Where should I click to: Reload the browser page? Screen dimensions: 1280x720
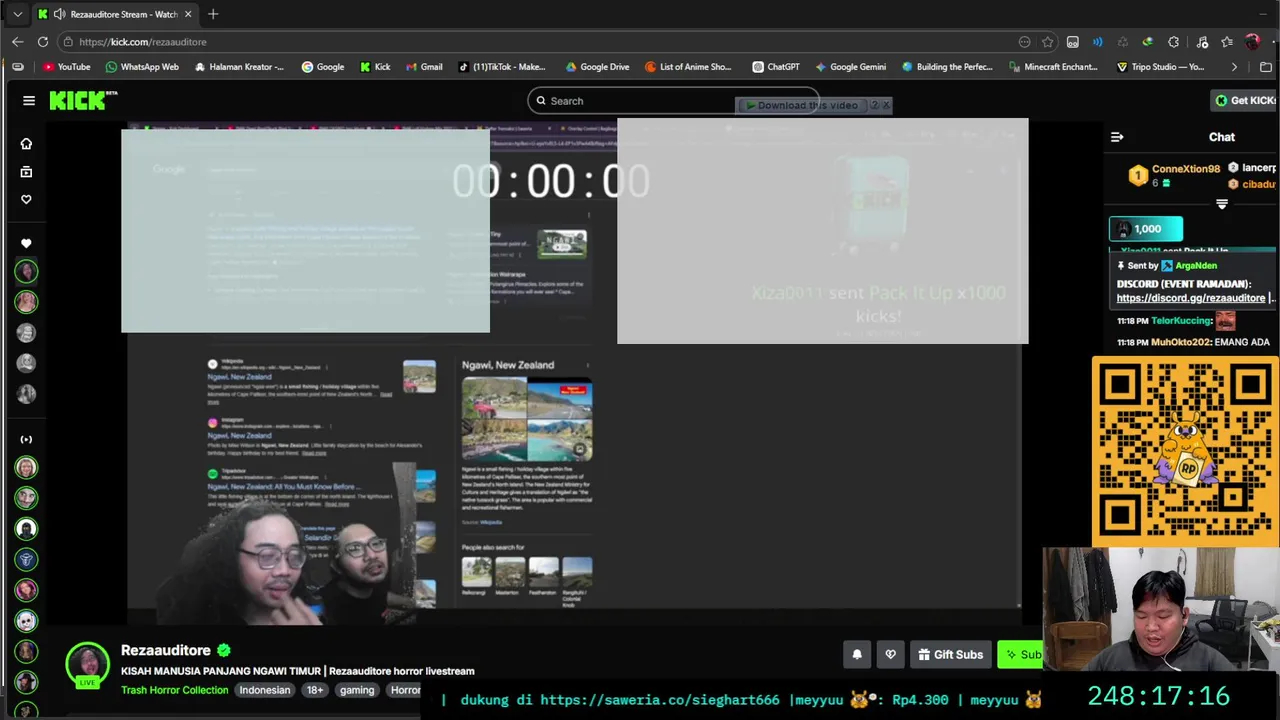tap(43, 42)
